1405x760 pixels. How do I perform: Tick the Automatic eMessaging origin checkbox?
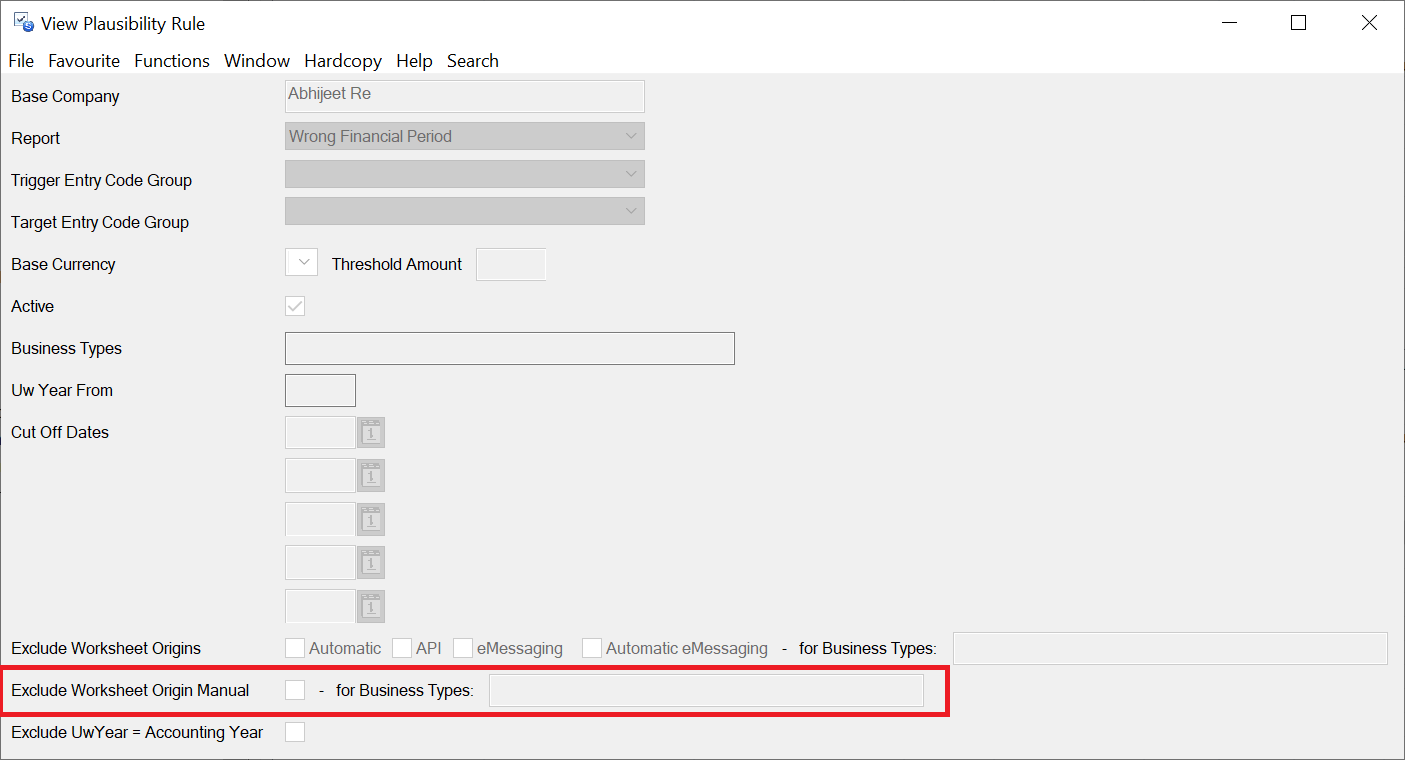pyautogui.click(x=592, y=648)
